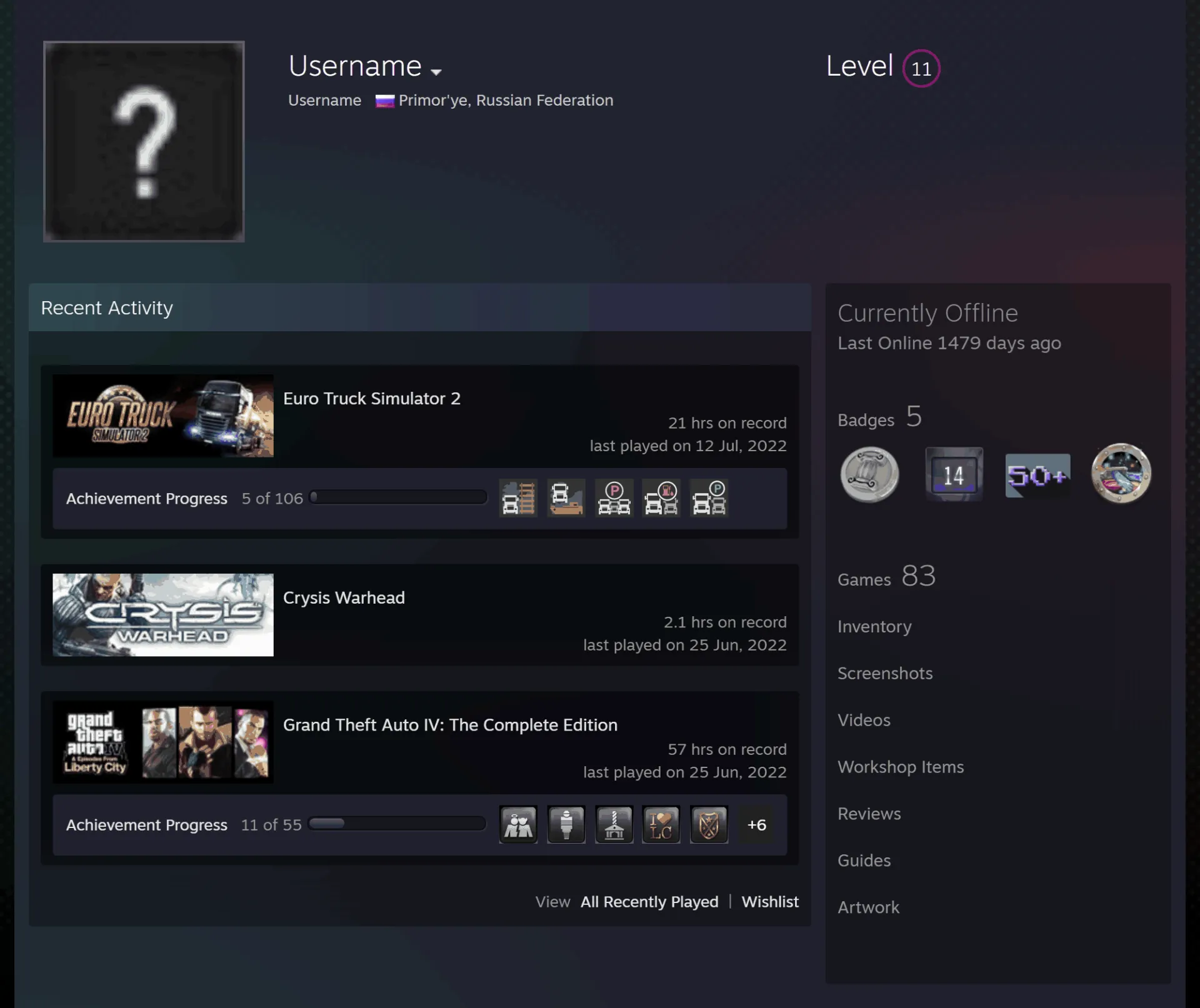1200x1008 pixels.
Task: Open Euro Truck Simulator 2 game title link
Action: (372, 399)
